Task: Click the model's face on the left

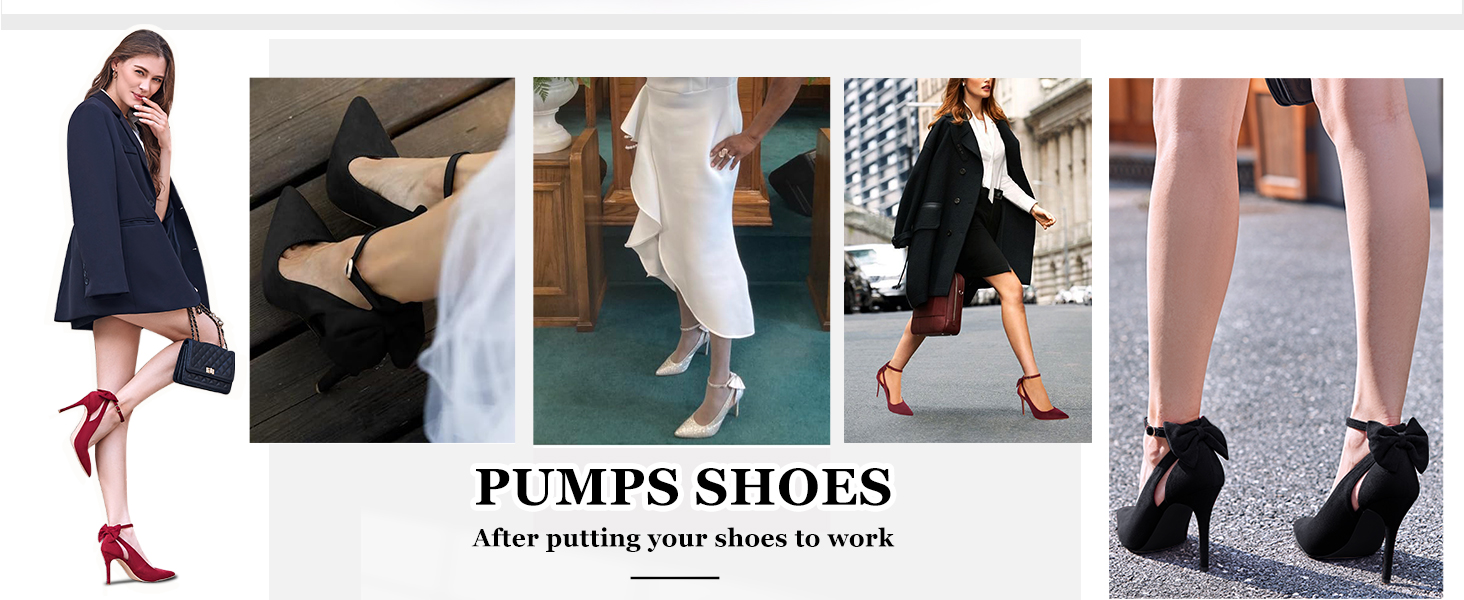Action: point(140,73)
